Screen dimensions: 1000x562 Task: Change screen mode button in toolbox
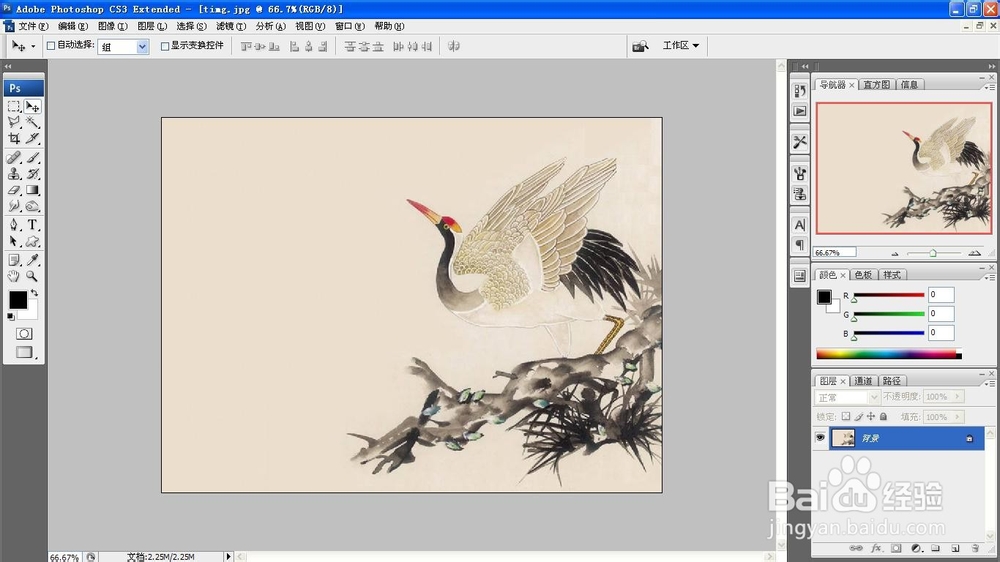(24, 352)
